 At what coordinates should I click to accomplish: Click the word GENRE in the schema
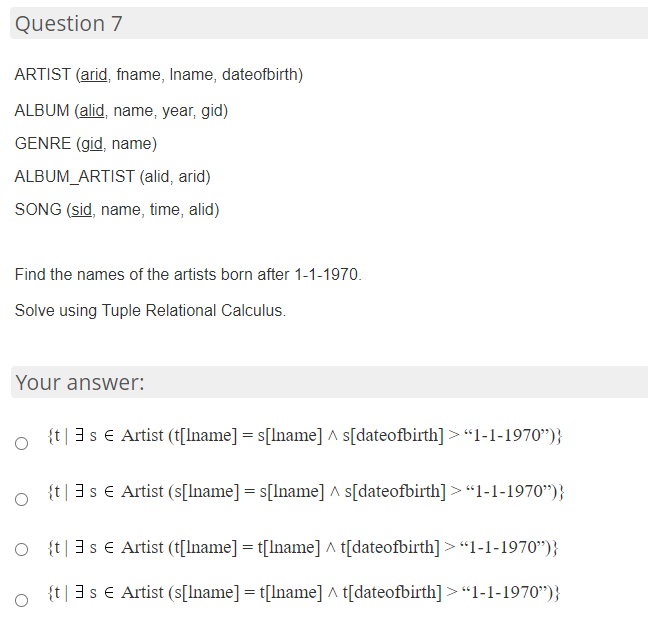pyautogui.click(x=43, y=144)
